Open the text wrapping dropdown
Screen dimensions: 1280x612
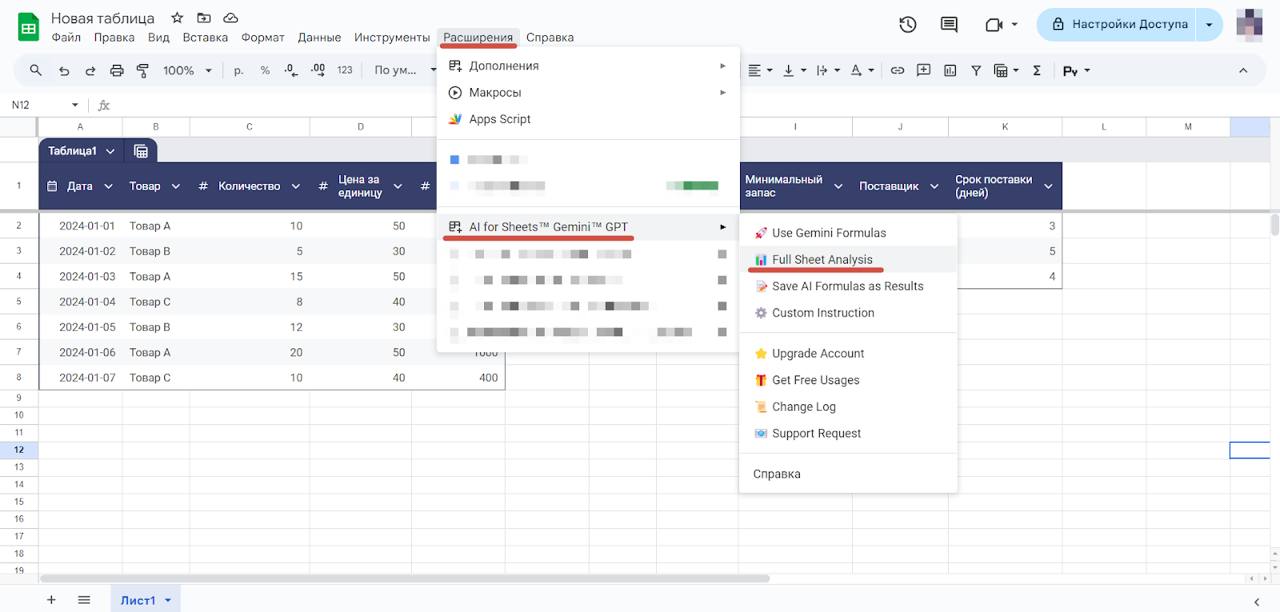pyautogui.click(x=827, y=70)
